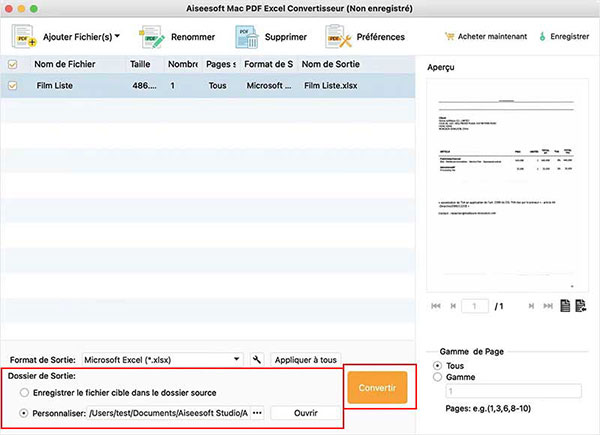This screenshot has height=435, width=600.
Task: Select the Gamme page range radio
Action: 437,377
